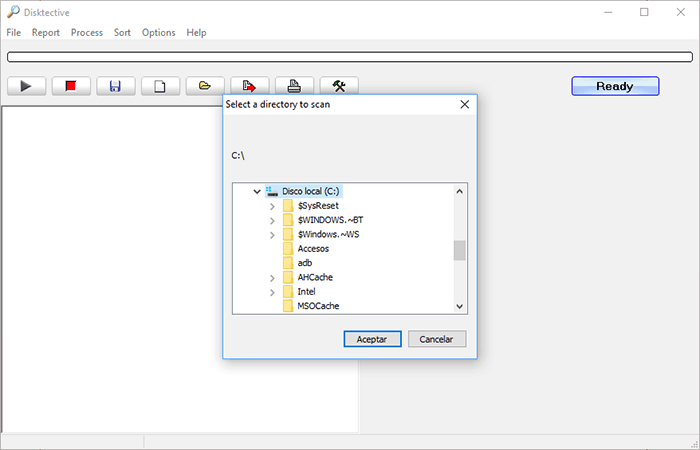The height and width of the screenshot is (450, 700).
Task: Open the Report menu
Action: 46,33
